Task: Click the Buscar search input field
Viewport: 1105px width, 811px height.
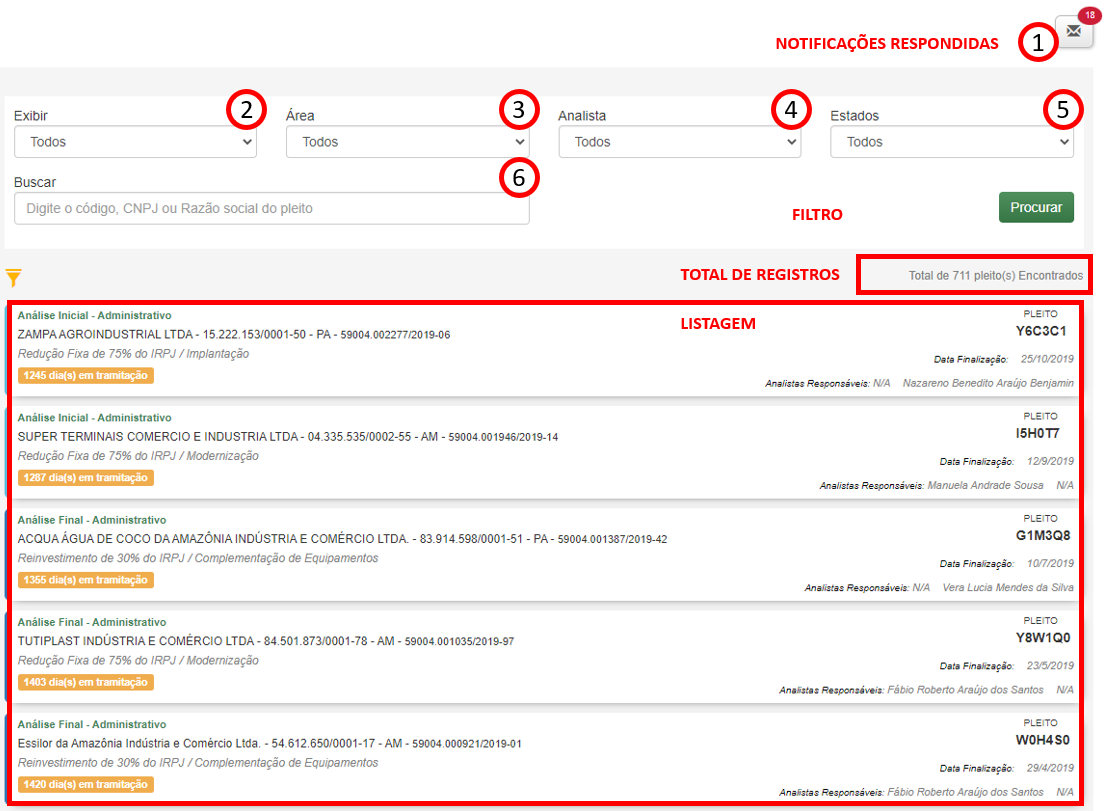Action: (x=271, y=209)
